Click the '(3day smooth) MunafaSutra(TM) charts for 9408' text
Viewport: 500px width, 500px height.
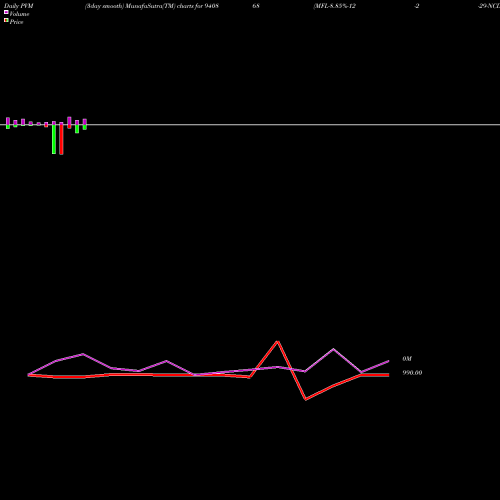tap(152, 6)
